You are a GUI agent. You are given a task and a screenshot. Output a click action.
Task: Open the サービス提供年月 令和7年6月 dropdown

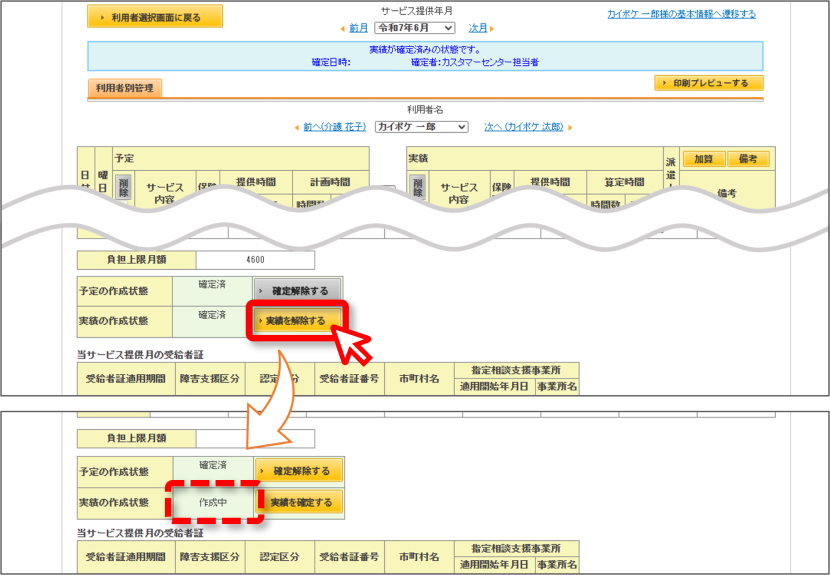pos(414,28)
